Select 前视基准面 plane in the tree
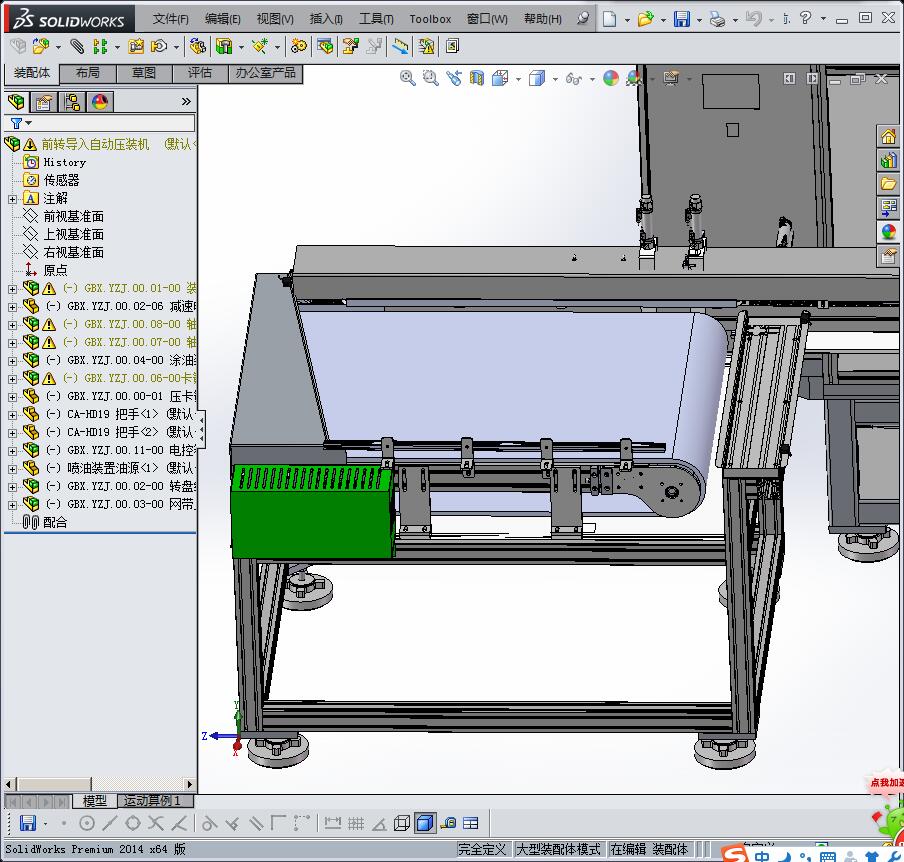Screen dimensions: 904x862 [x=73, y=216]
